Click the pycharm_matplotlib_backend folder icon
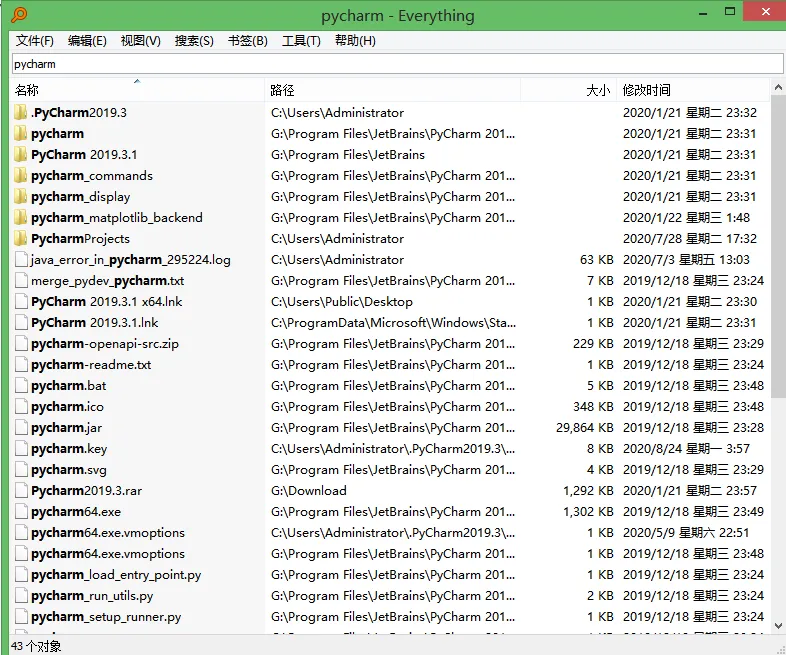Viewport: 786px width, 655px height. pyautogui.click(x=21, y=217)
